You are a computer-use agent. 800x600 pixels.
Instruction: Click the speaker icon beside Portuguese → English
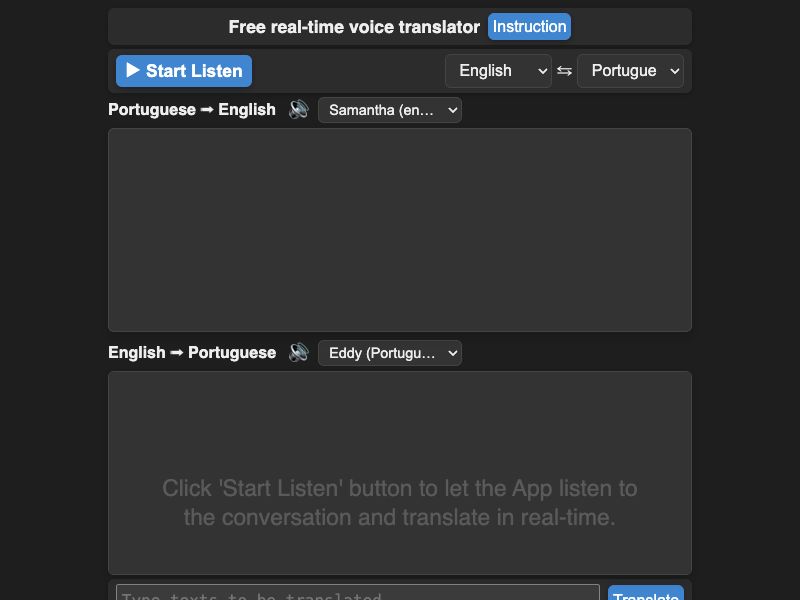click(x=298, y=109)
